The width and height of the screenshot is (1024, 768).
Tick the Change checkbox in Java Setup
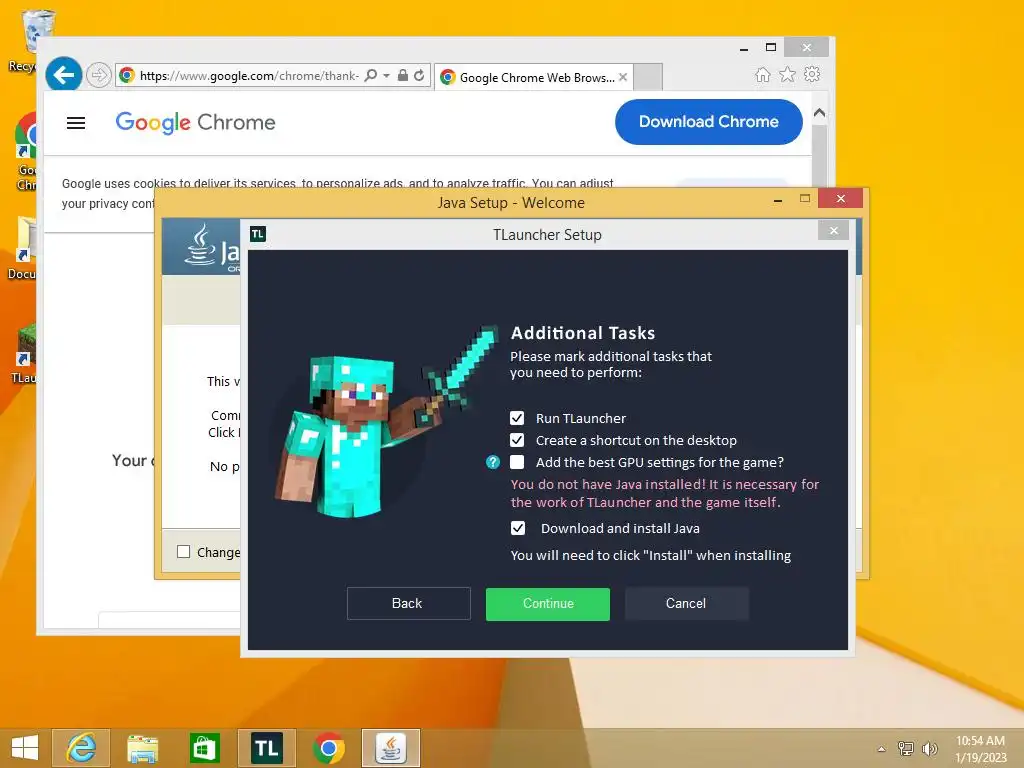click(184, 552)
